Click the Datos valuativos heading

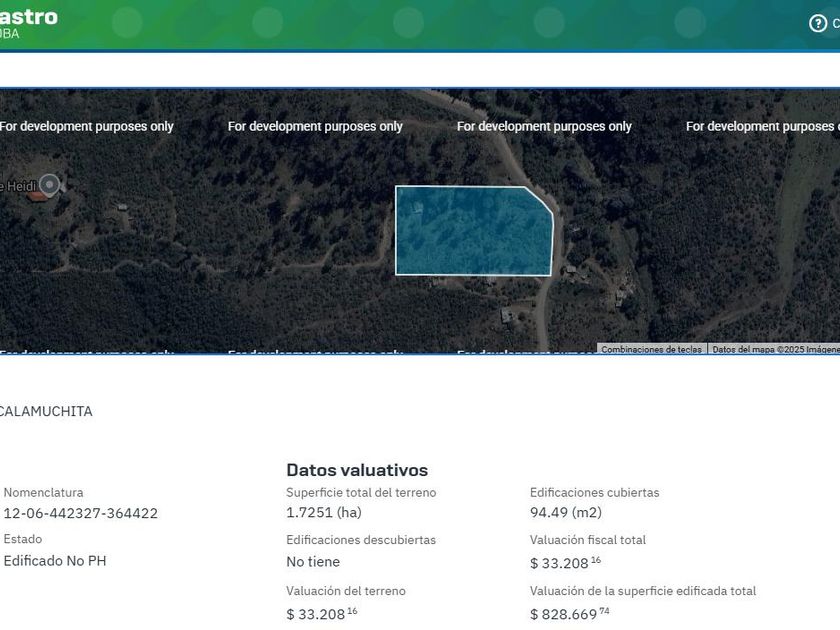(356, 470)
